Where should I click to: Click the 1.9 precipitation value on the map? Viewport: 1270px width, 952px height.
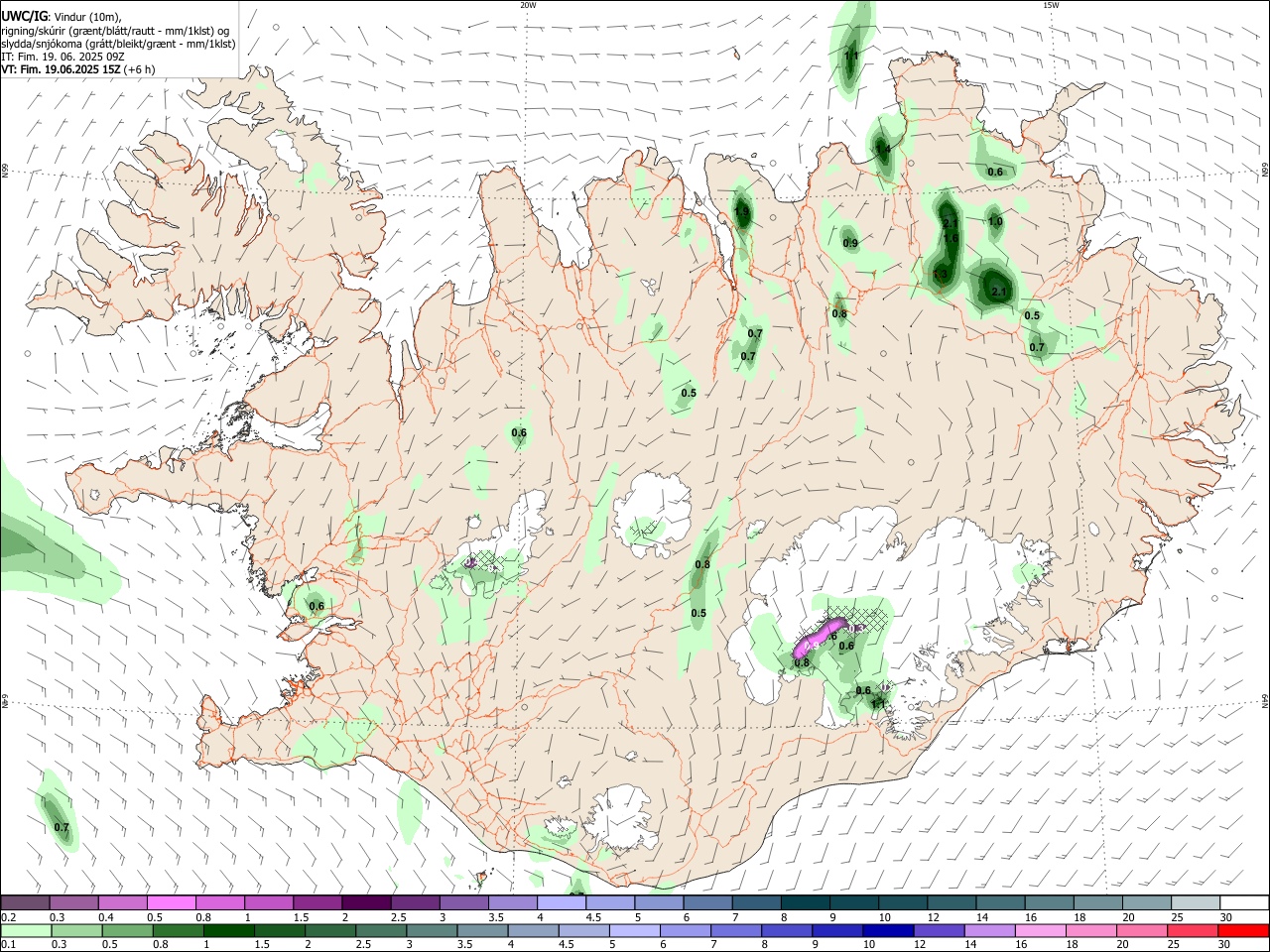click(742, 211)
